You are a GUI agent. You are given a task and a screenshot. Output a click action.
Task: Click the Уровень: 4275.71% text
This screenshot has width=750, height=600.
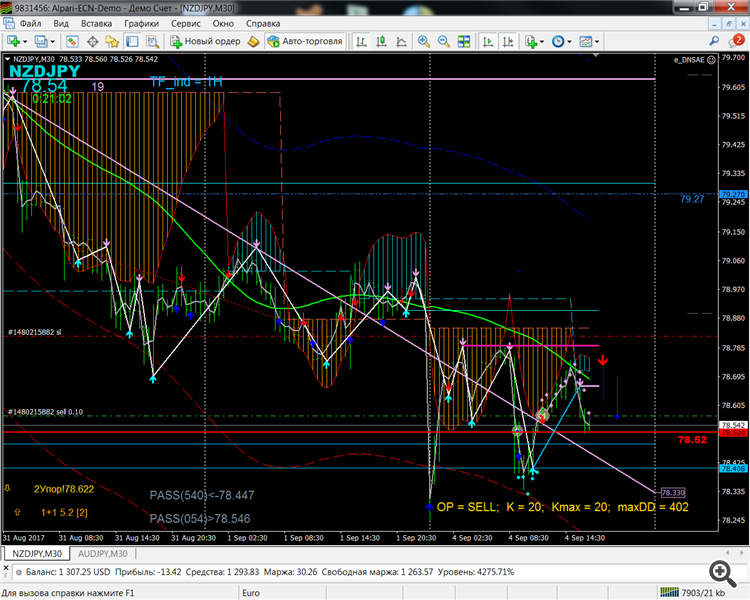coord(476,572)
